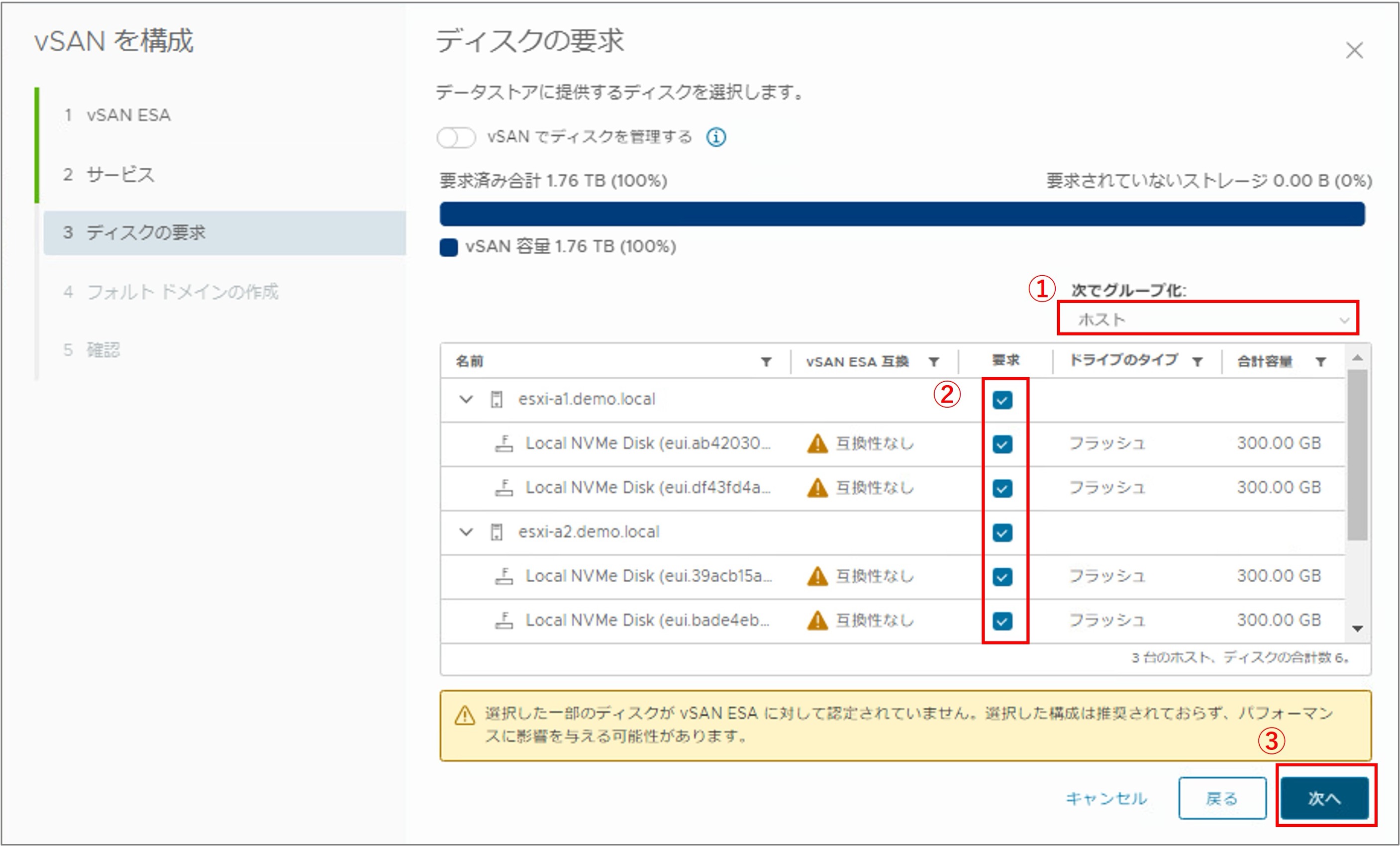Viewport: 1400px width, 846px height.
Task: Select step 3 ディスクの要求
Action: (x=224, y=233)
